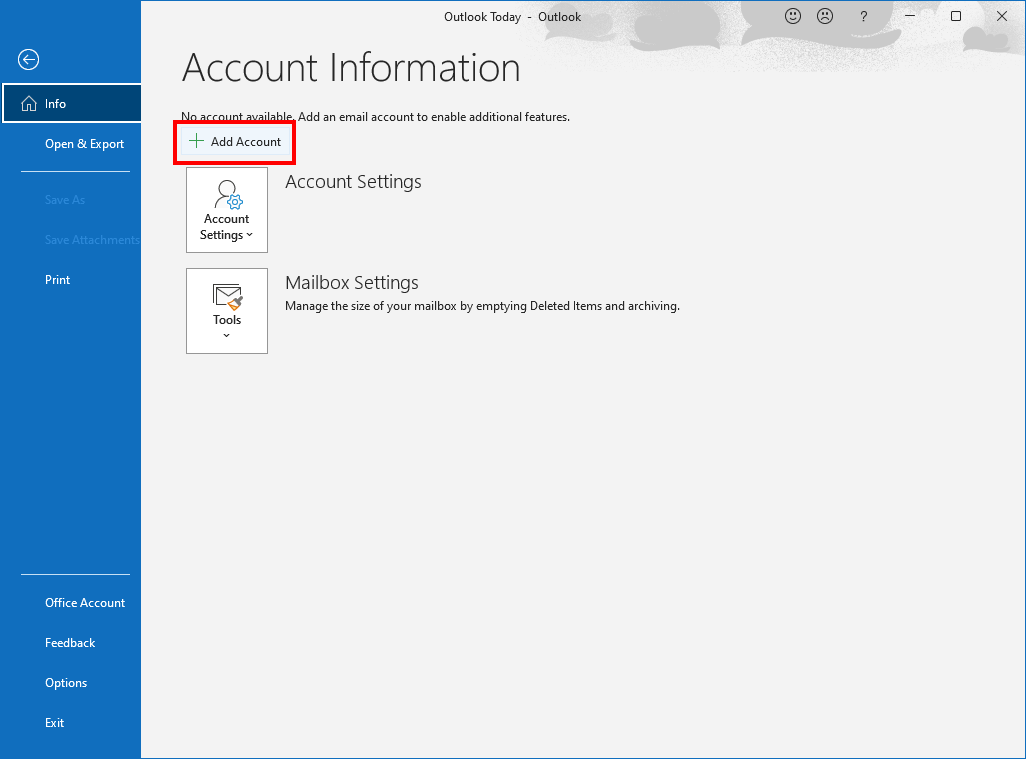Screen dimensions: 1026x759
Task: Open Help with the question mark icon
Action: tap(864, 17)
